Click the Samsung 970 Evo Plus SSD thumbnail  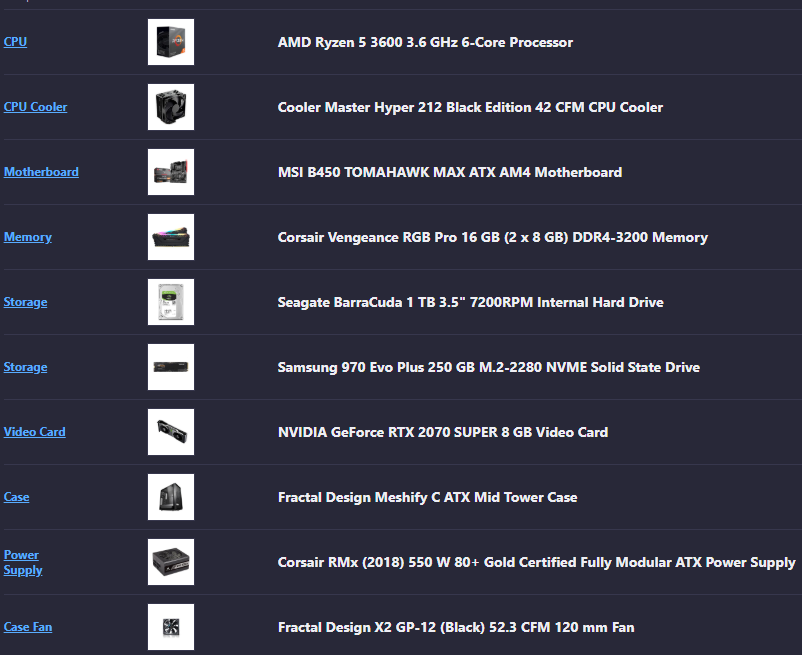pos(171,367)
